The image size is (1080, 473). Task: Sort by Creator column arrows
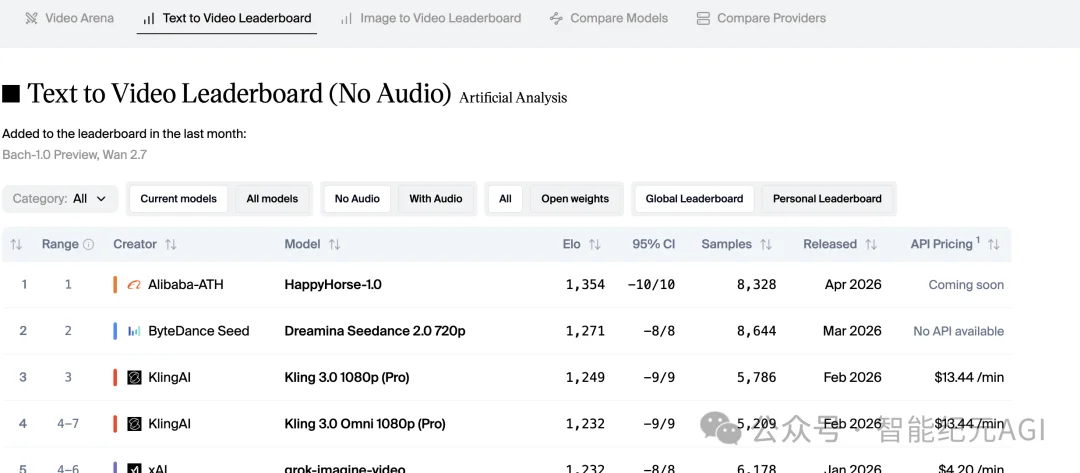[171, 244]
